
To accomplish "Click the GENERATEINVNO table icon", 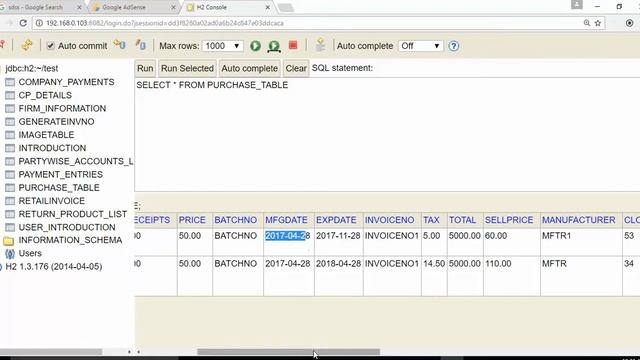I will pos(10,122).
